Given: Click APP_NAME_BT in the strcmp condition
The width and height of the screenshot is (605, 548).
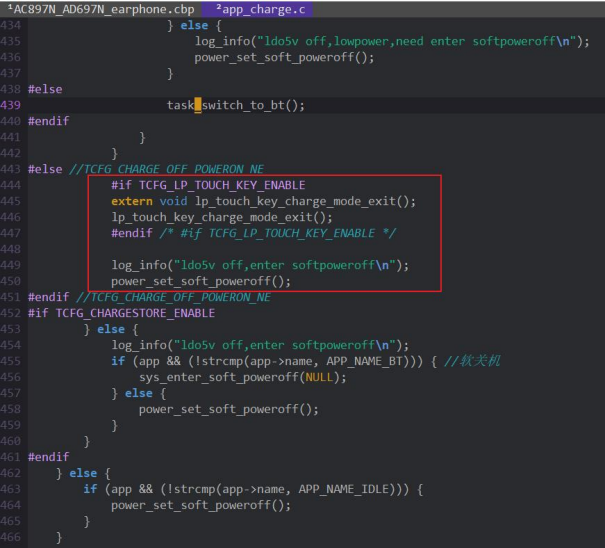Looking at the screenshot, I should point(364,361).
